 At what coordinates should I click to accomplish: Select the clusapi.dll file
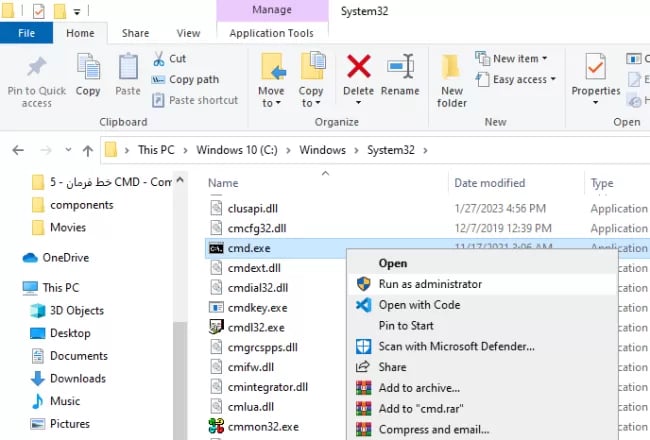pyautogui.click(x=252, y=208)
